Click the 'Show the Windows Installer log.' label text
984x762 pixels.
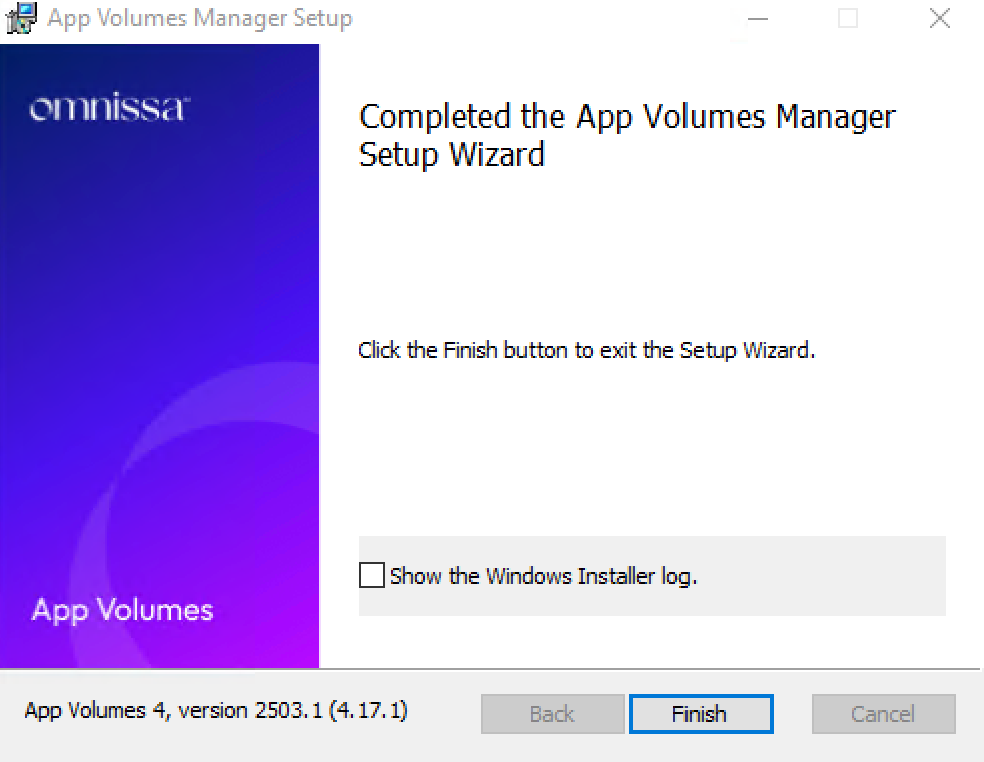[x=543, y=576]
